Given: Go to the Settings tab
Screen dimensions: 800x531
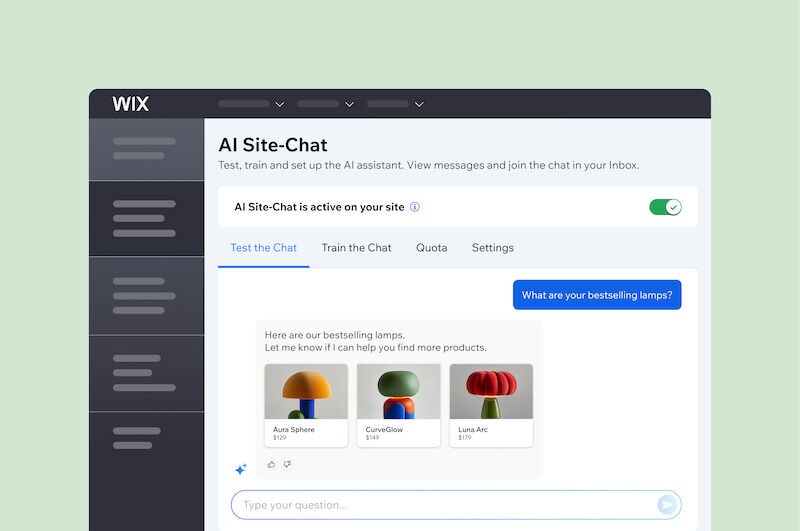Looking at the screenshot, I should click(x=492, y=248).
